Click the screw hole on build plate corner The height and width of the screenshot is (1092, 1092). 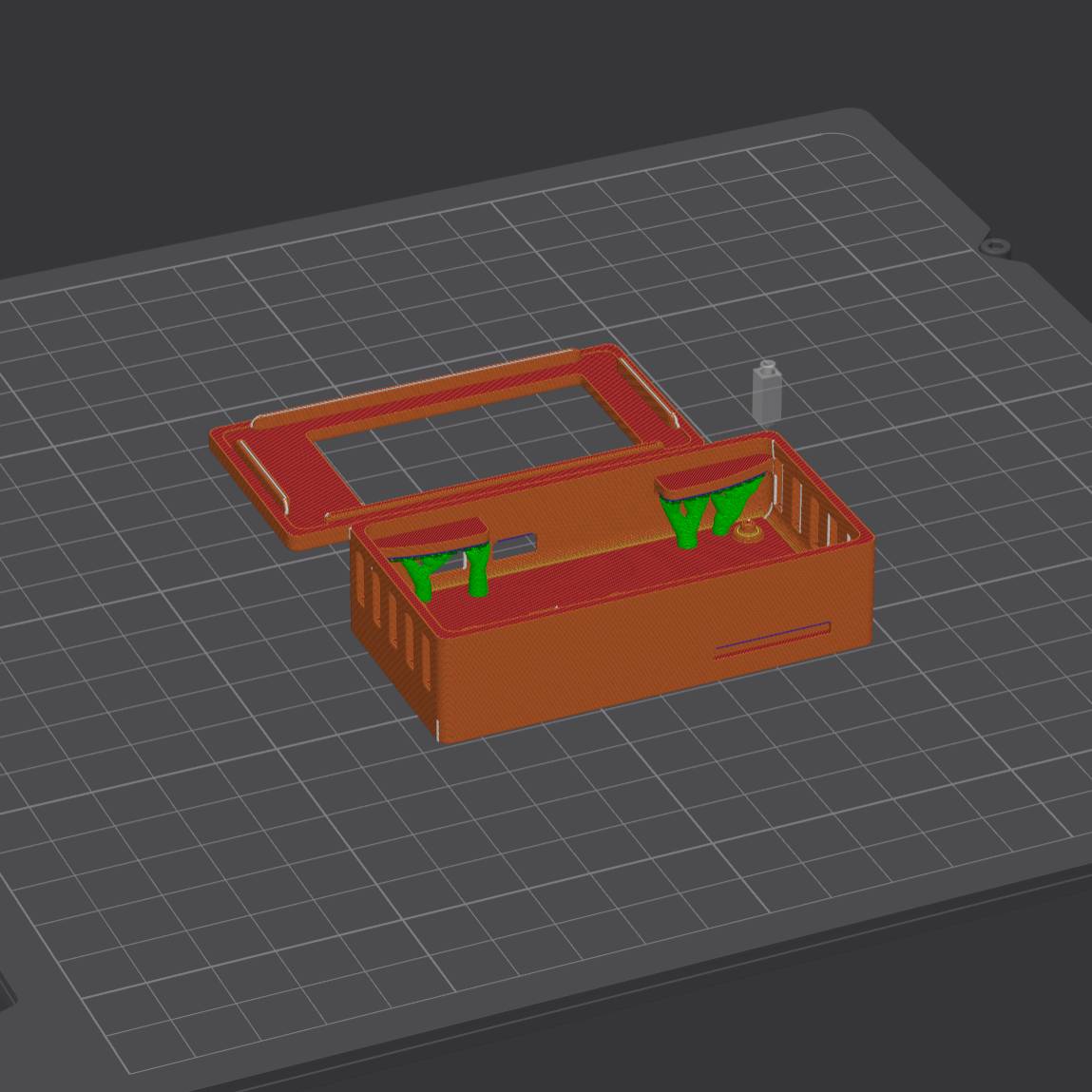click(995, 246)
